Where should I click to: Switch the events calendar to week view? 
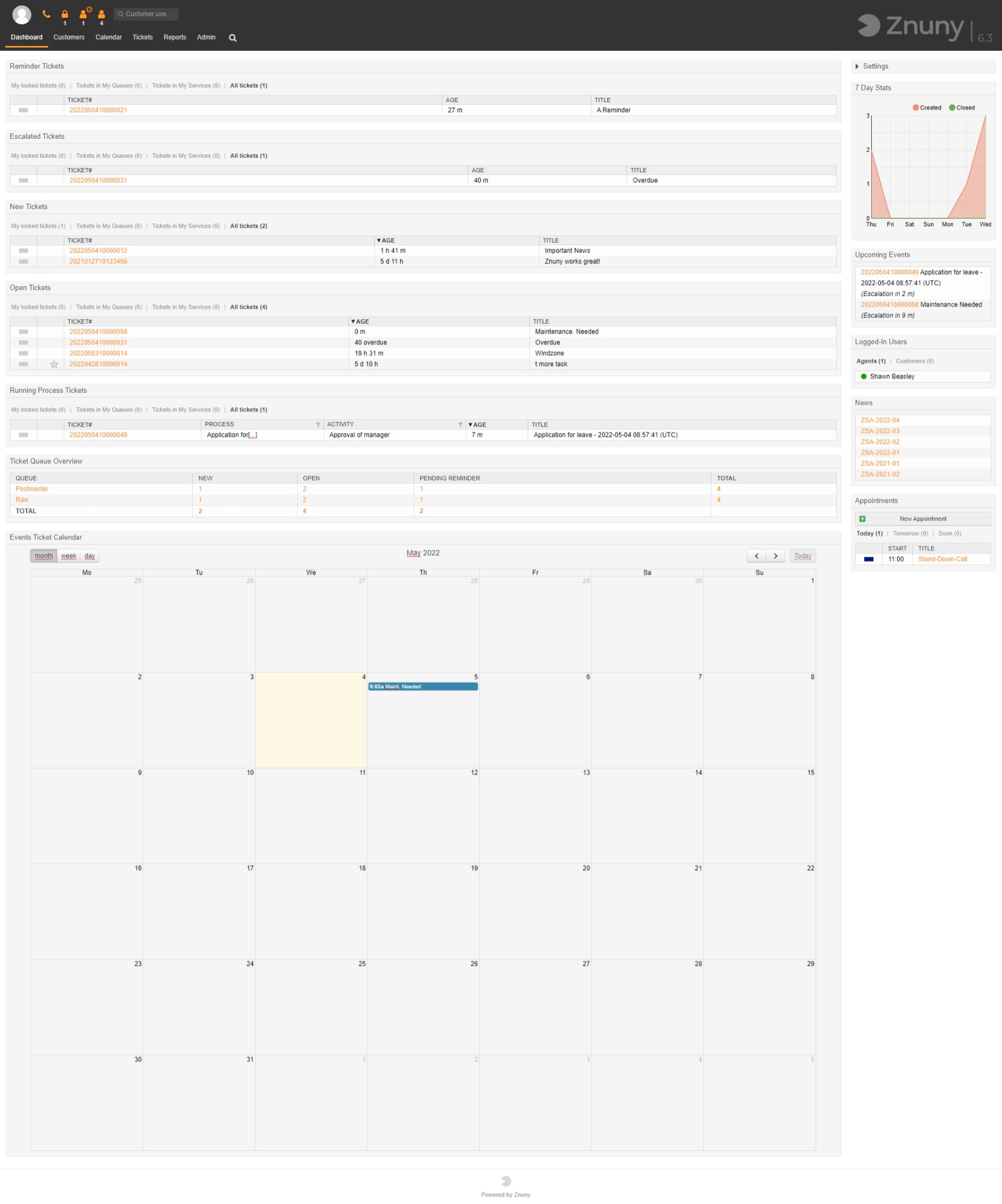pos(68,556)
